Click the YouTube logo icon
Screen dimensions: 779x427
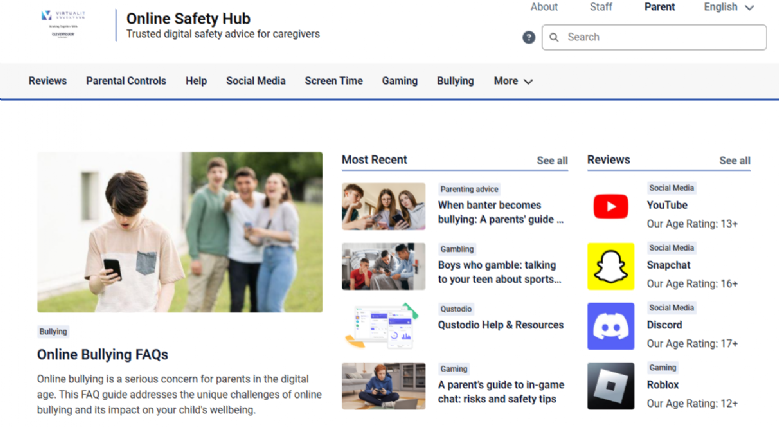click(x=610, y=207)
